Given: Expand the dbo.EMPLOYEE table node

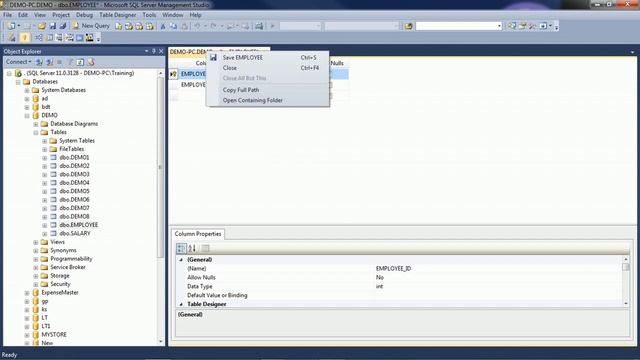Looking at the screenshot, I should point(44,225).
